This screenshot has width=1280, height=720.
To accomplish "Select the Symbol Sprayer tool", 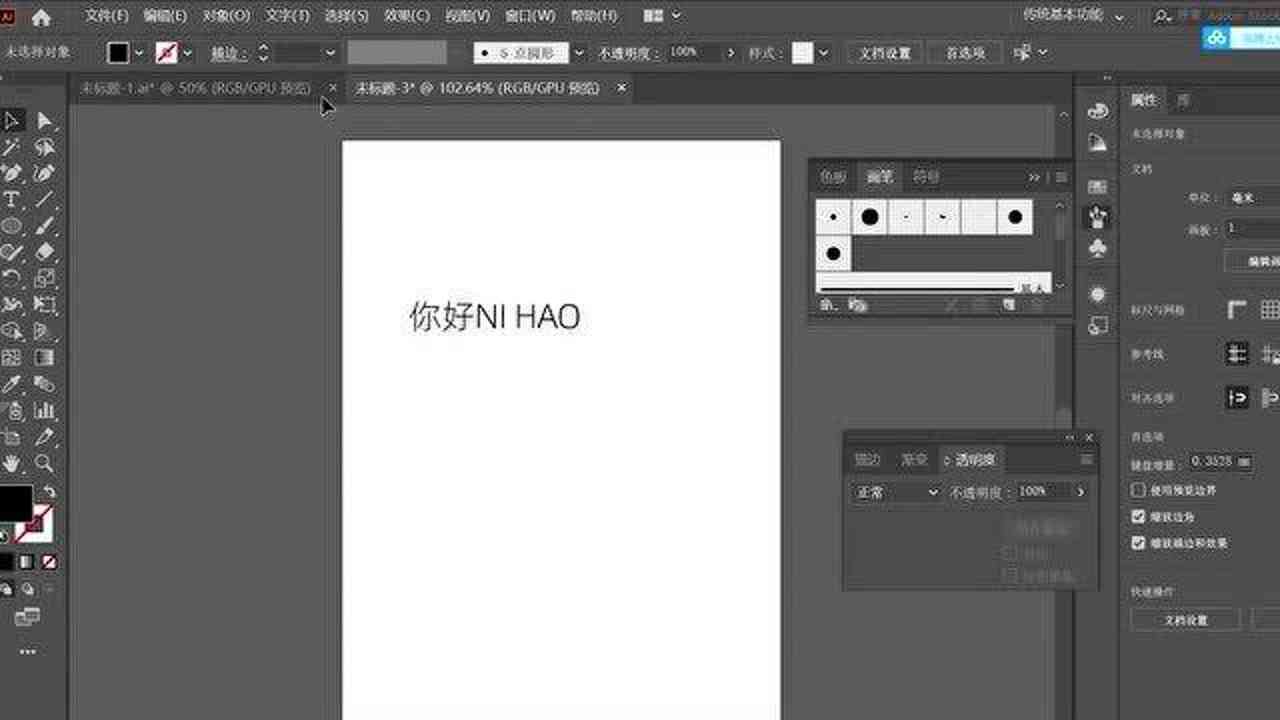I will (x=12, y=410).
